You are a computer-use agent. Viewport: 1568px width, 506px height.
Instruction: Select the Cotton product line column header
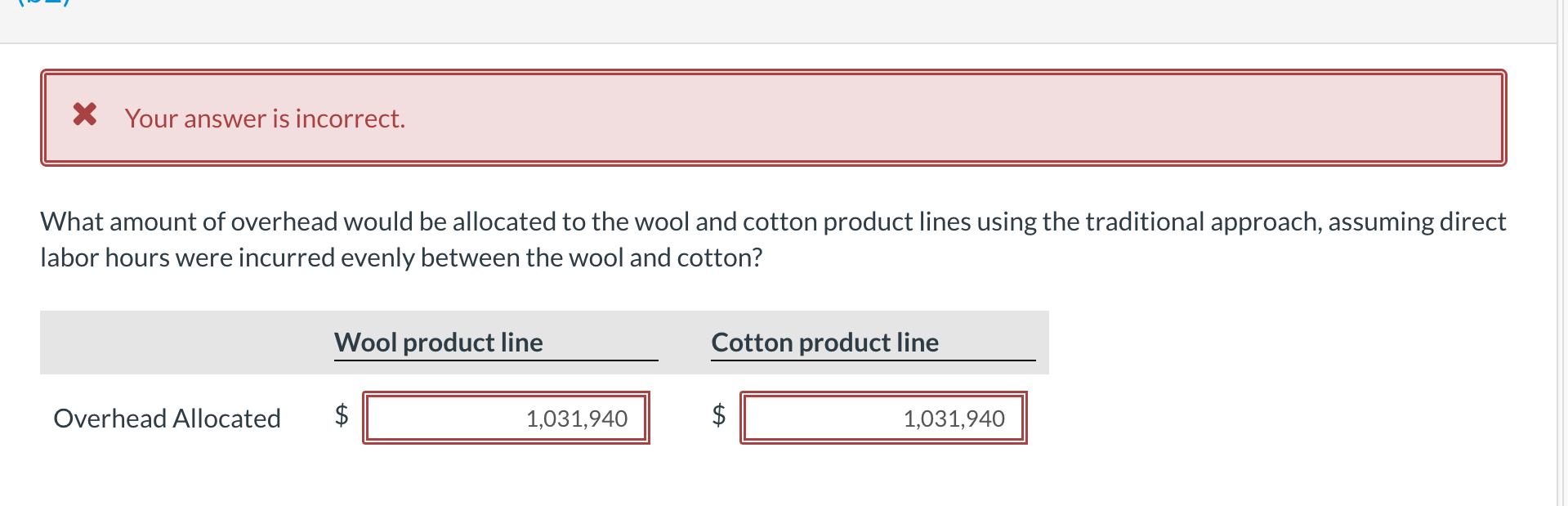coord(824,343)
